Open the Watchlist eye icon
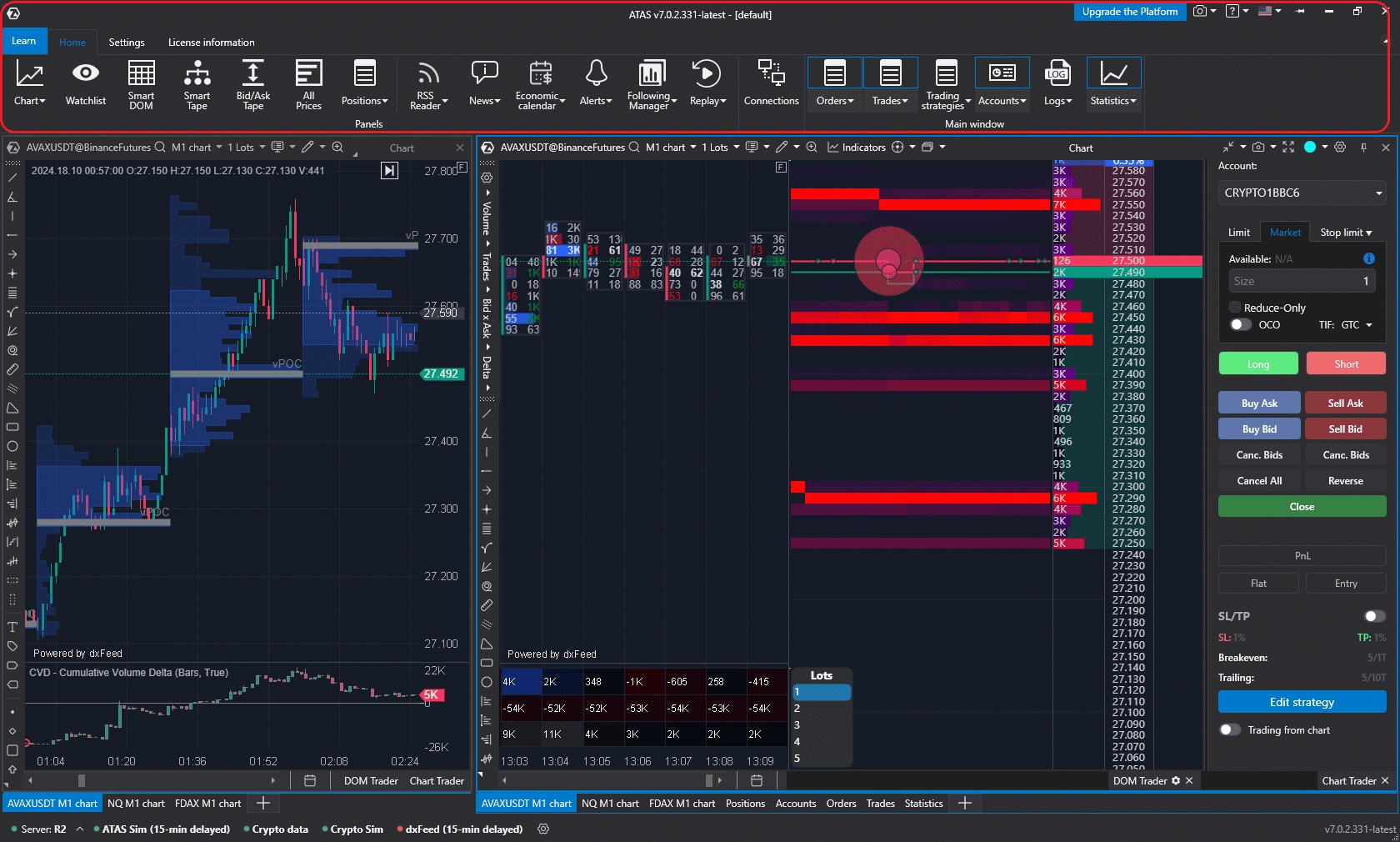The width and height of the screenshot is (1400, 842). coord(85,84)
